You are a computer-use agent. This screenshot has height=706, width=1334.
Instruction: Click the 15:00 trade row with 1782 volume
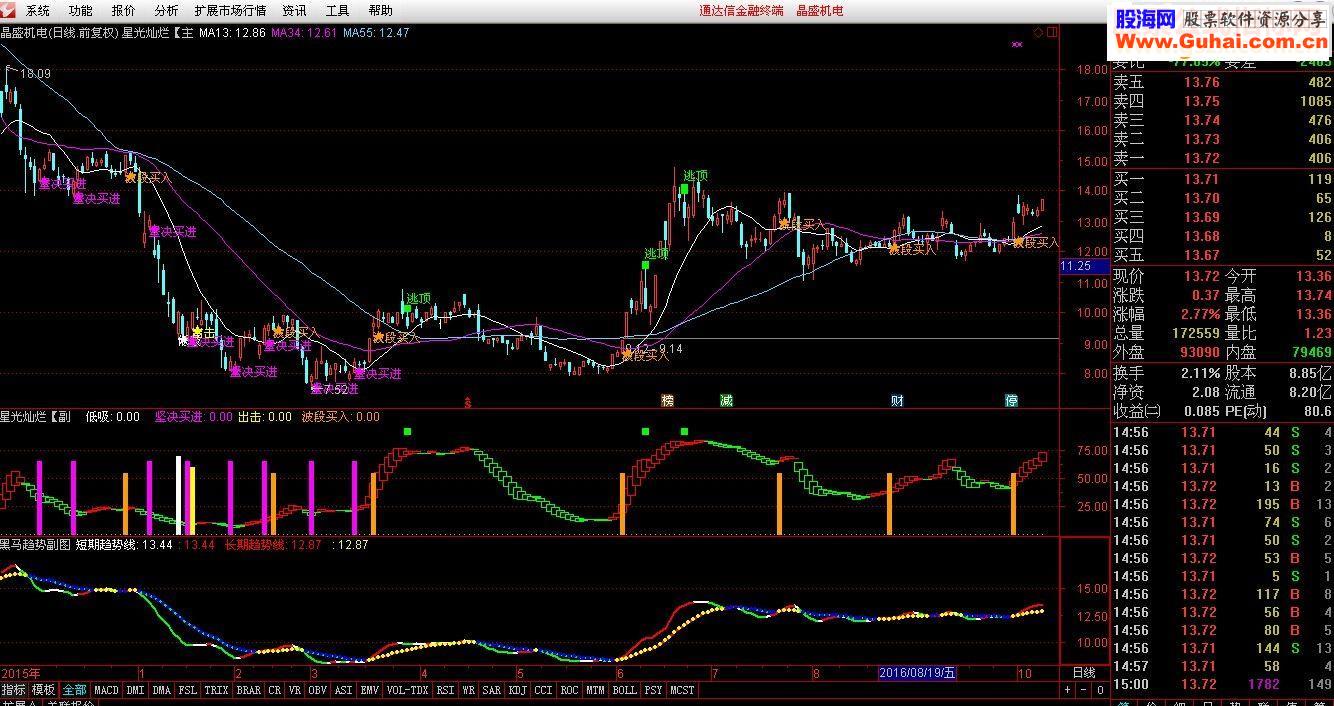coord(1223,685)
